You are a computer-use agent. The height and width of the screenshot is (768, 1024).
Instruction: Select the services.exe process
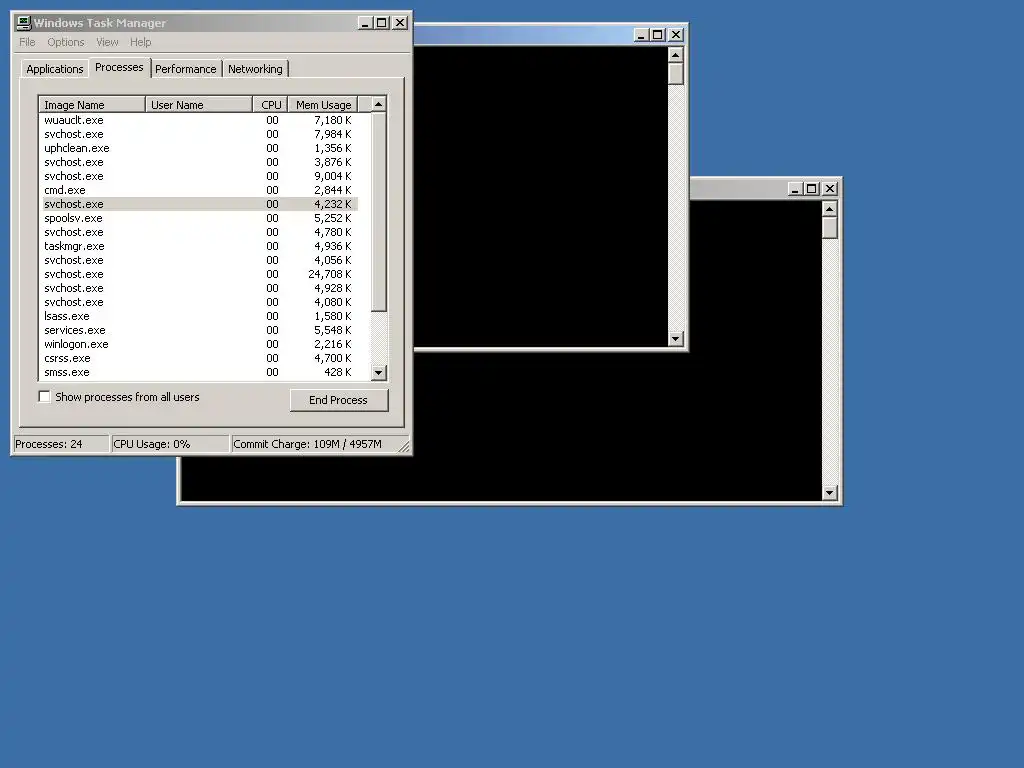200,330
